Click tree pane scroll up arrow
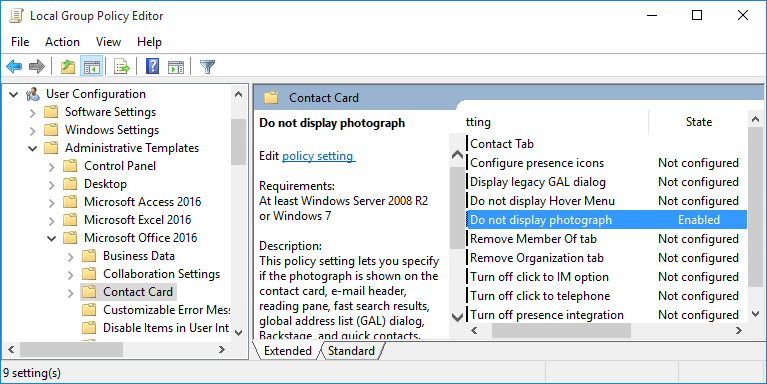767x384 pixels. click(x=238, y=94)
